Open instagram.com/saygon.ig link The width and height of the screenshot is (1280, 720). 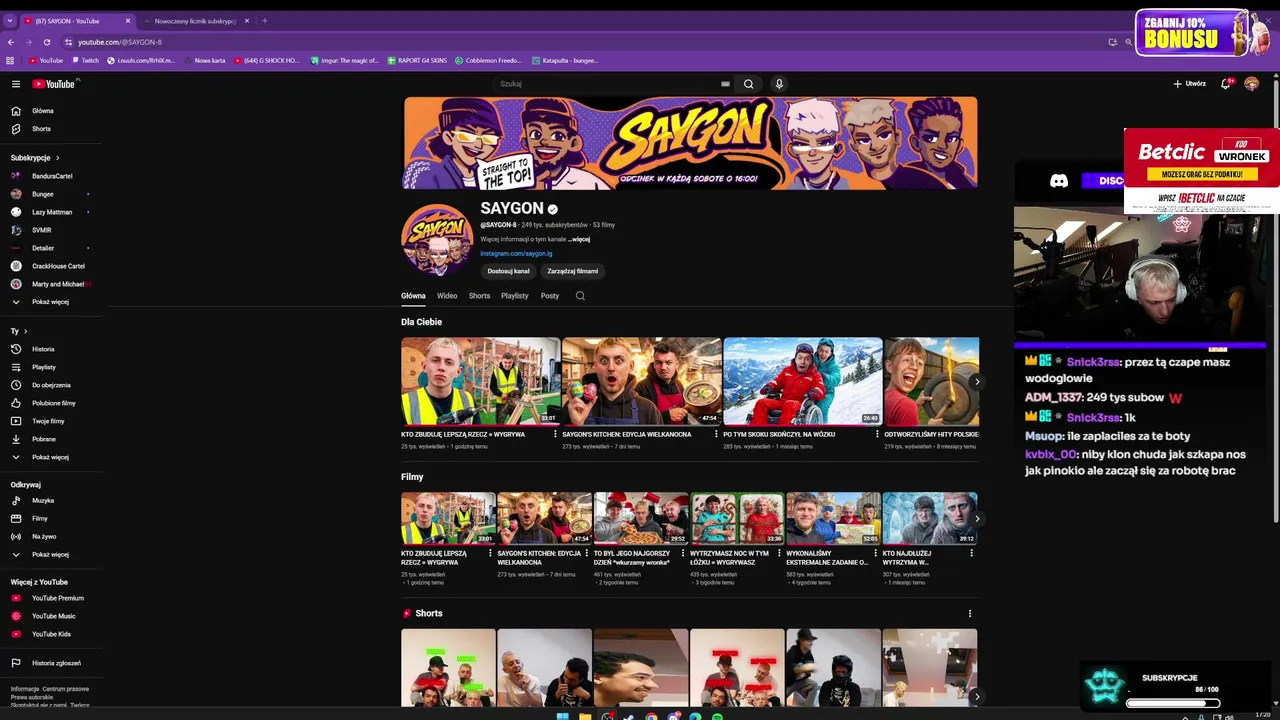516,254
